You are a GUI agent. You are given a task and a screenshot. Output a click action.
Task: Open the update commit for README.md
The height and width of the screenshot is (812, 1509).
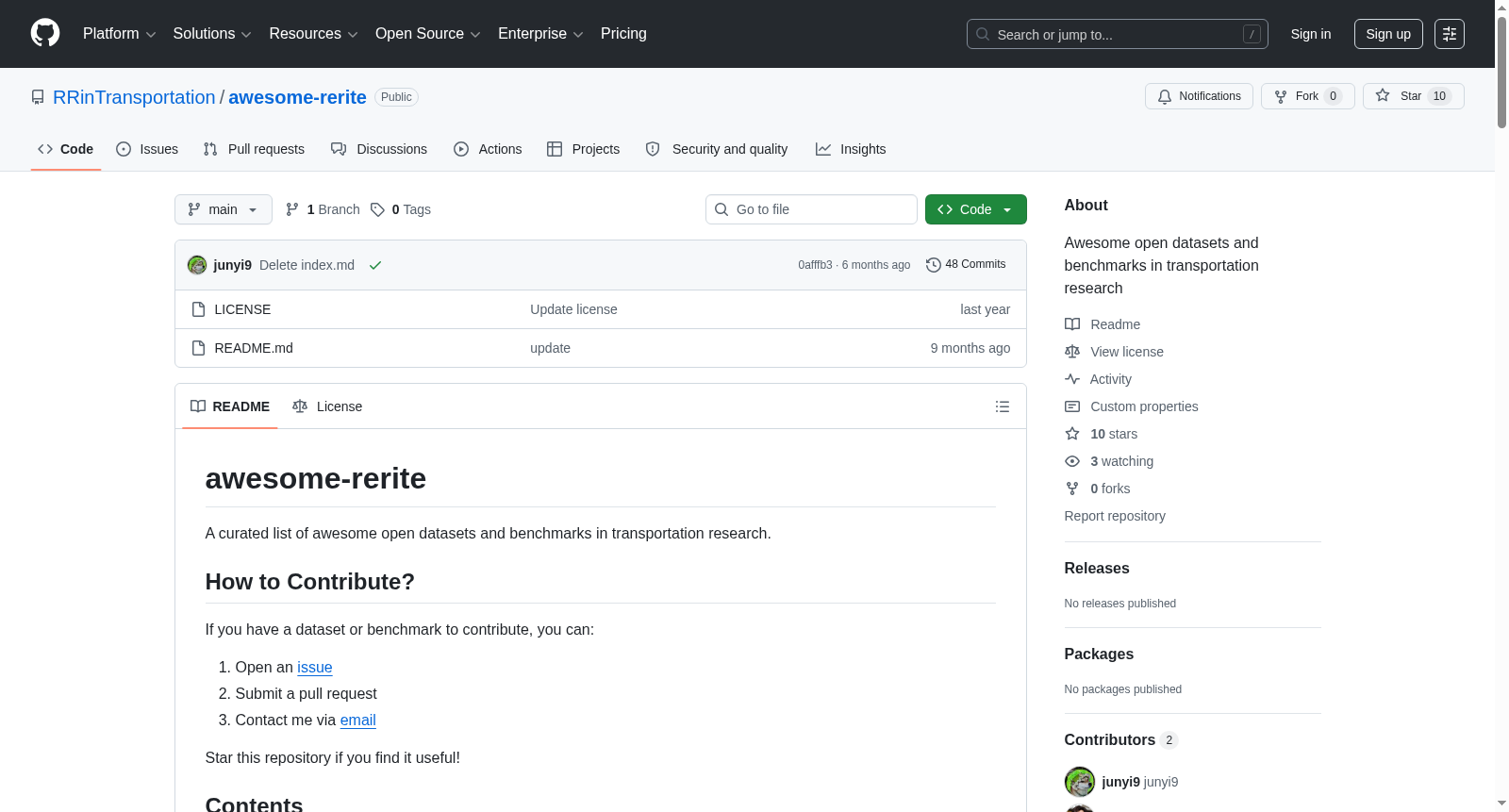[550, 348]
